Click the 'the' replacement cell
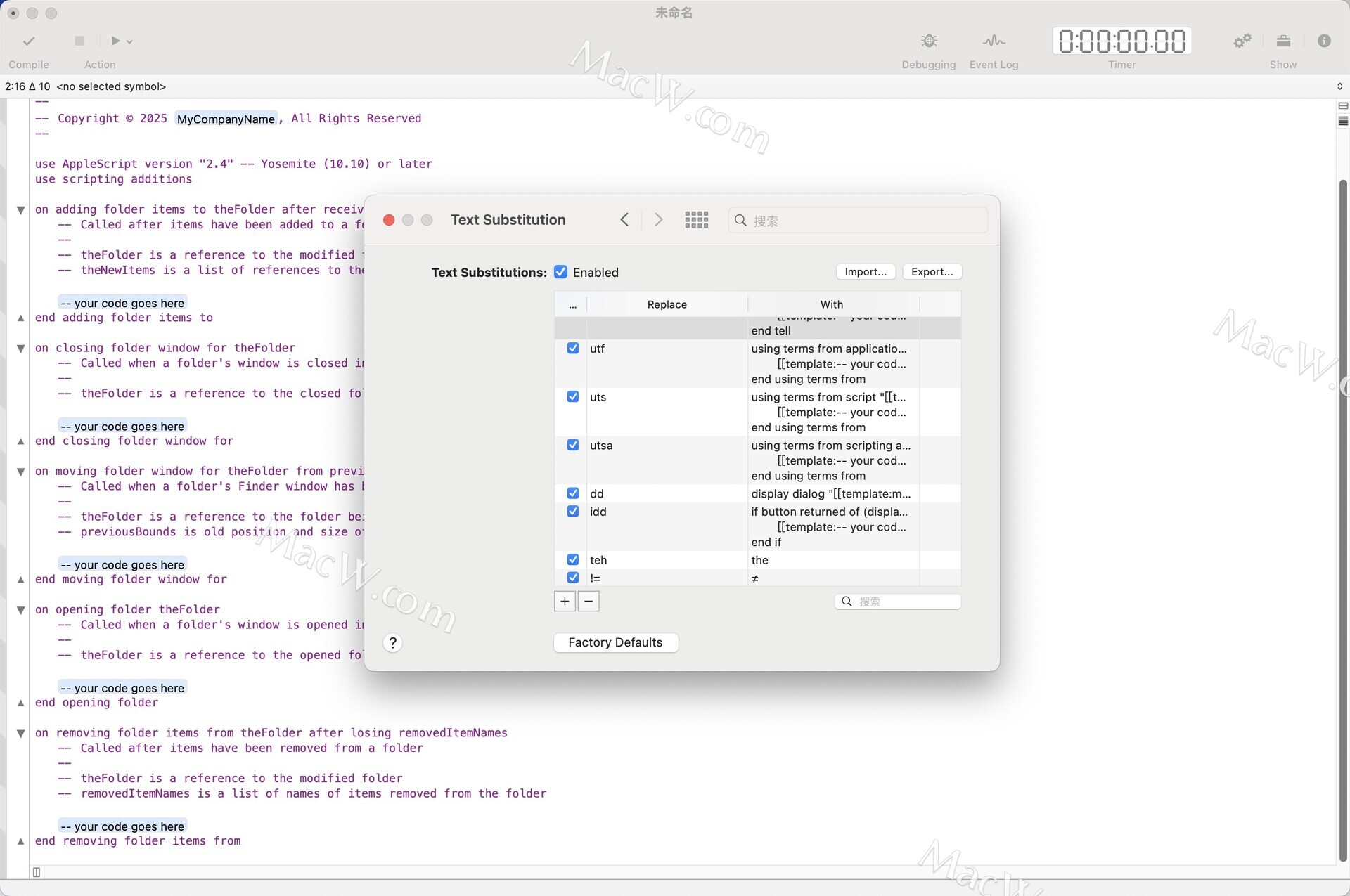The width and height of the screenshot is (1350, 896). [x=833, y=560]
